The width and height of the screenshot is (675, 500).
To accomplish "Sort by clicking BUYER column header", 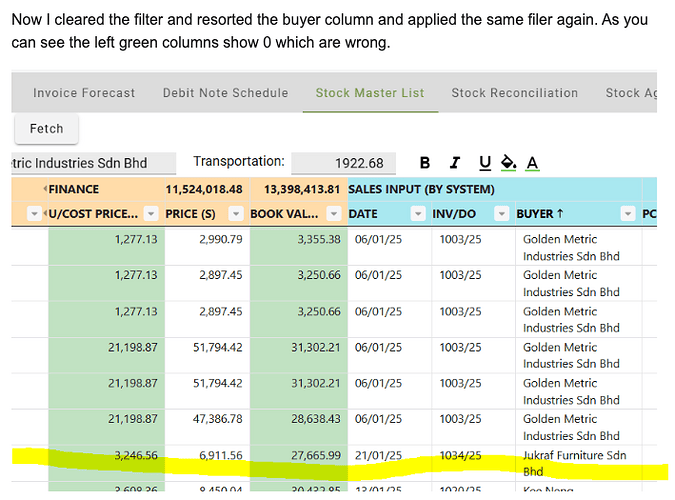I will point(540,214).
